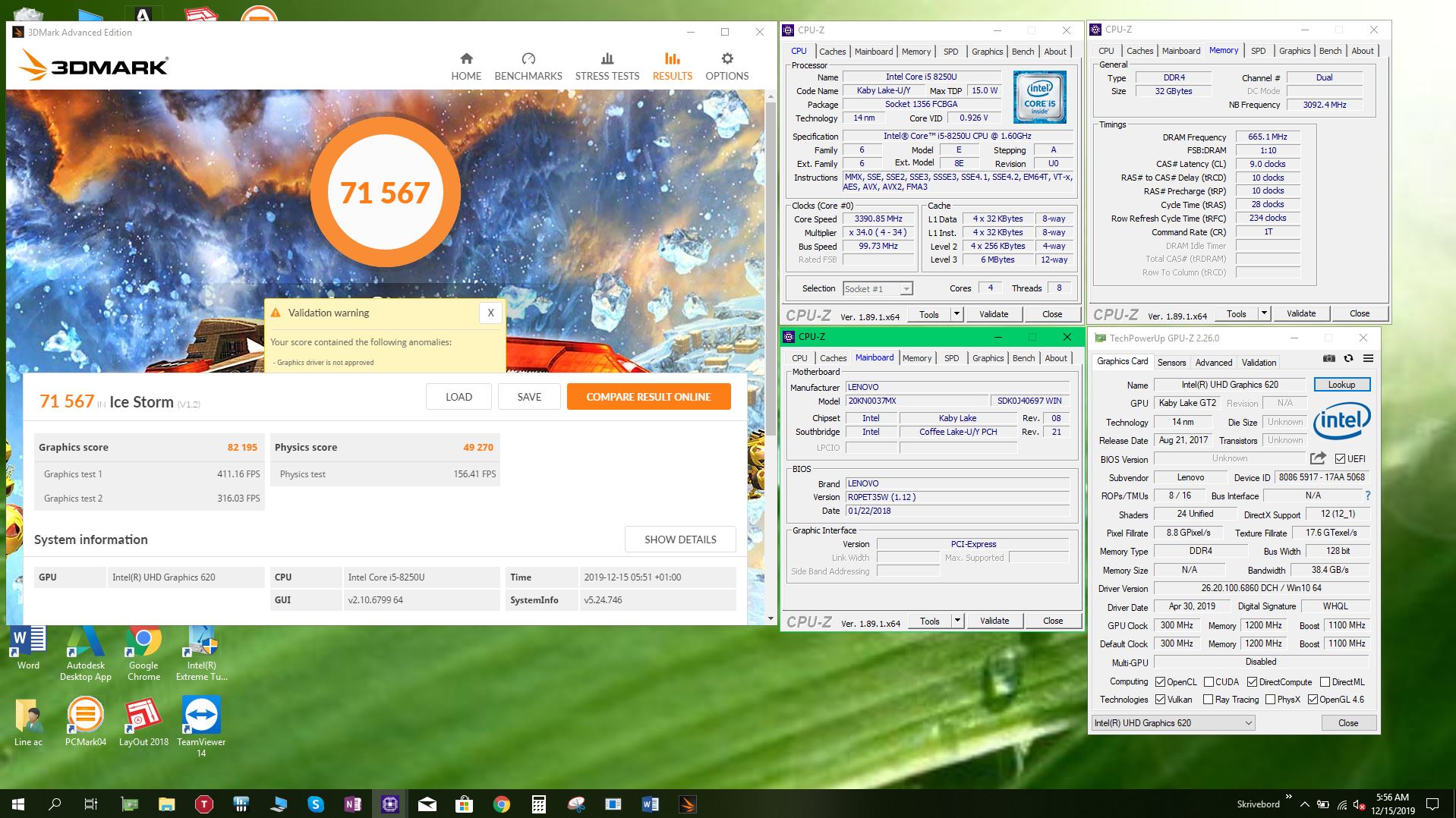Switch to Caches tab in CPU-Z CPU window

pos(832,52)
